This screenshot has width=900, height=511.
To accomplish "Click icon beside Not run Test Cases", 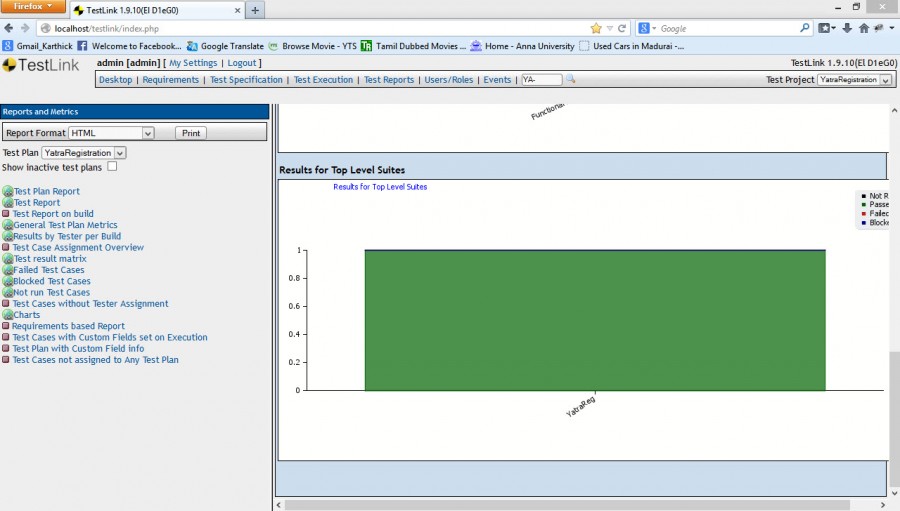I will click(x=7, y=292).
